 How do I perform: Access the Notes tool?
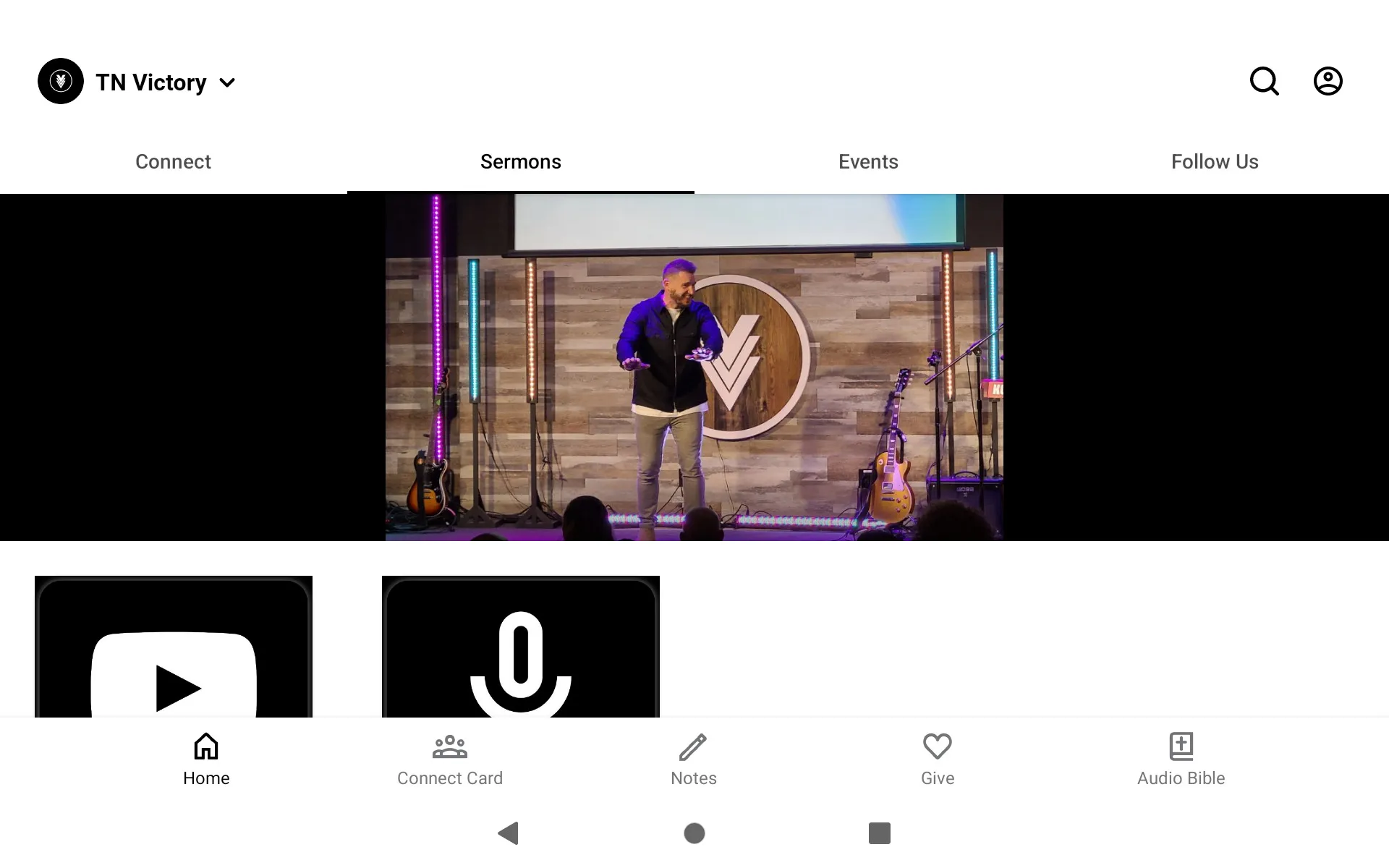click(x=694, y=758)
